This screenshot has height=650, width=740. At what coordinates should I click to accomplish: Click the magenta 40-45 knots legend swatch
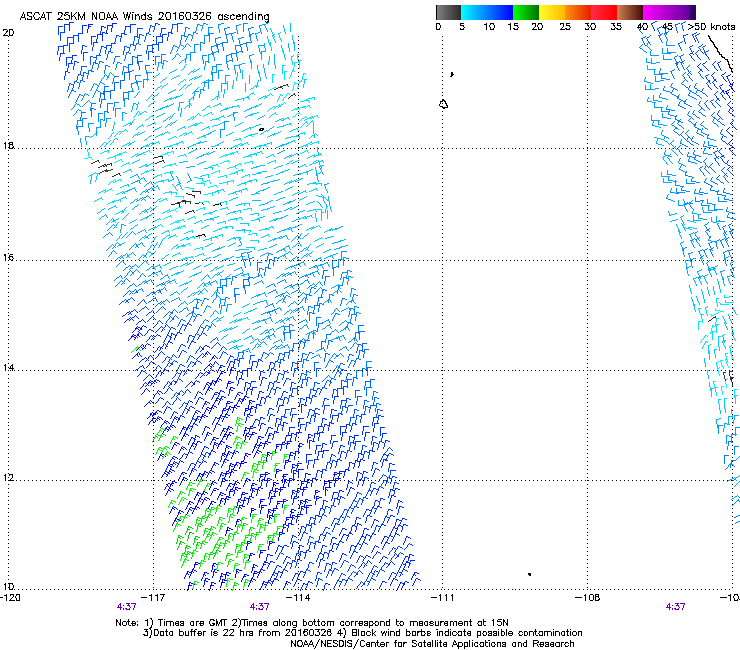click(656, 12)
